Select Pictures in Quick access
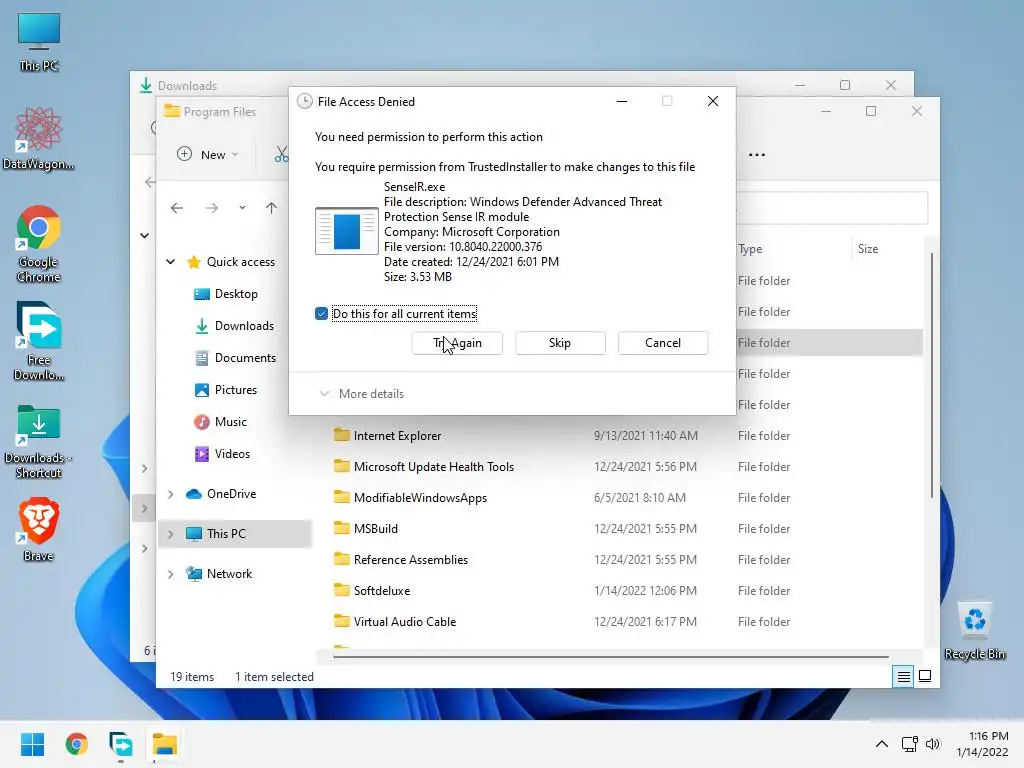Image resolution: width=1024 pixels, height=768 pixels. tap(226, 390)
